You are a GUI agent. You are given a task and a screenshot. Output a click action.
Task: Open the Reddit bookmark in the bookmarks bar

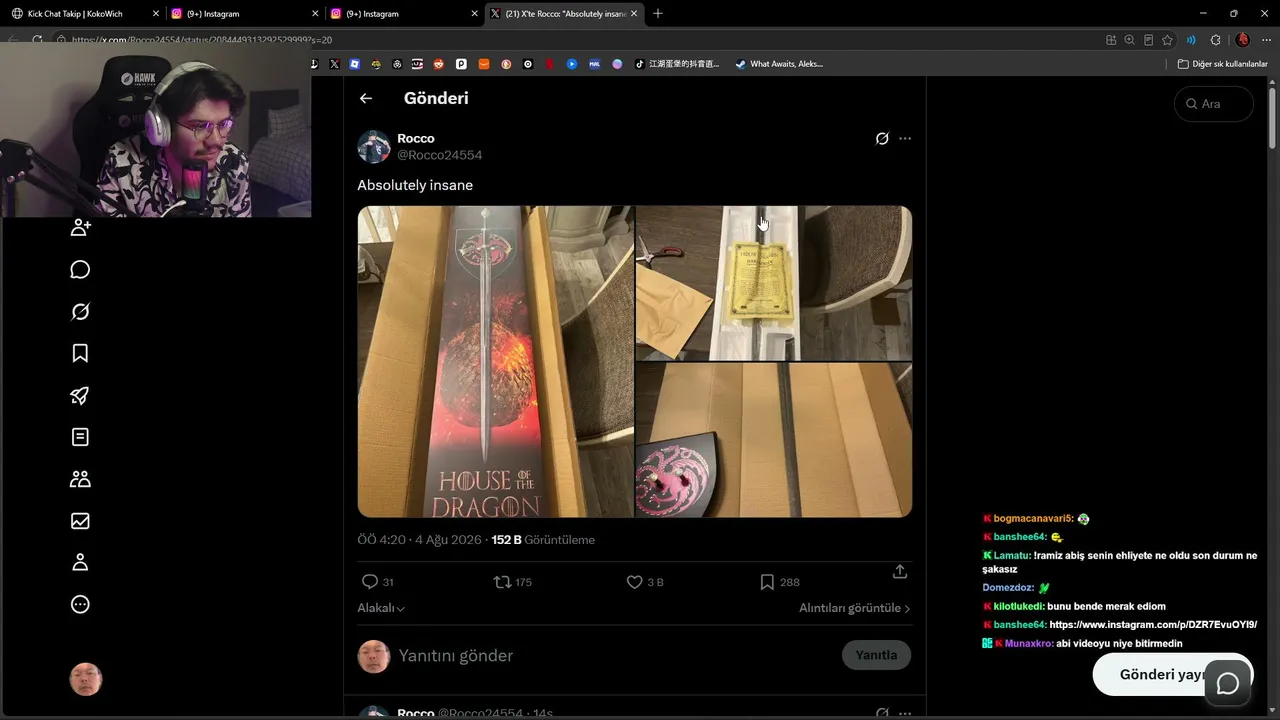pos(439,64)
